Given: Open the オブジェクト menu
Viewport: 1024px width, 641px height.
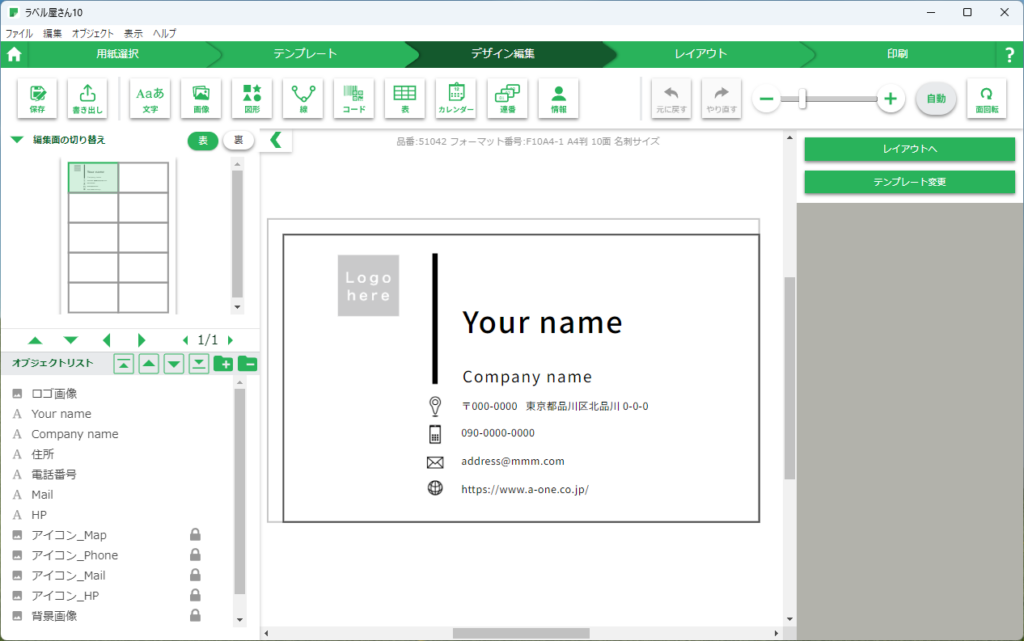Looking at the screenshot, I should pyautogui.click(x=93, y=33).
